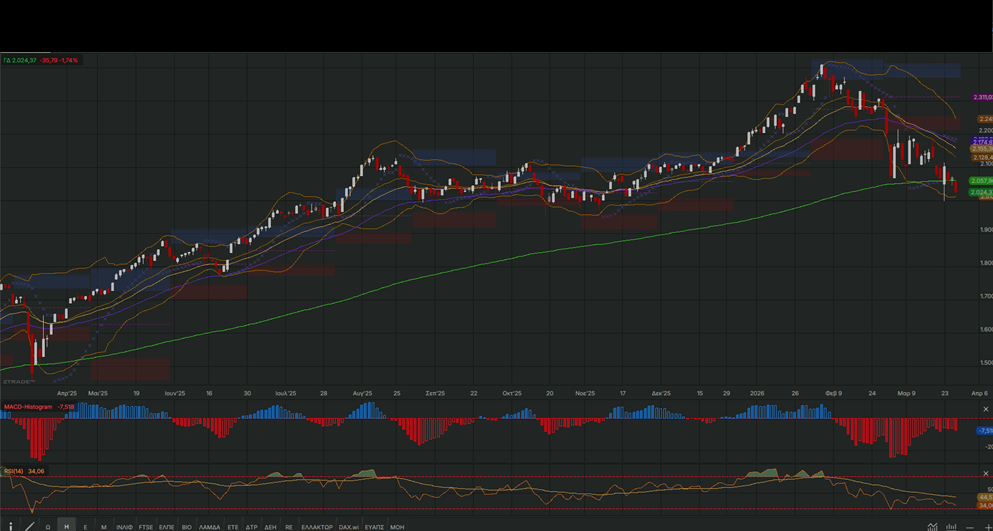The width and height of the screenshot is (993, 531).
Task: Click the RSI(14) indicator label
Action: click(15, 471)
